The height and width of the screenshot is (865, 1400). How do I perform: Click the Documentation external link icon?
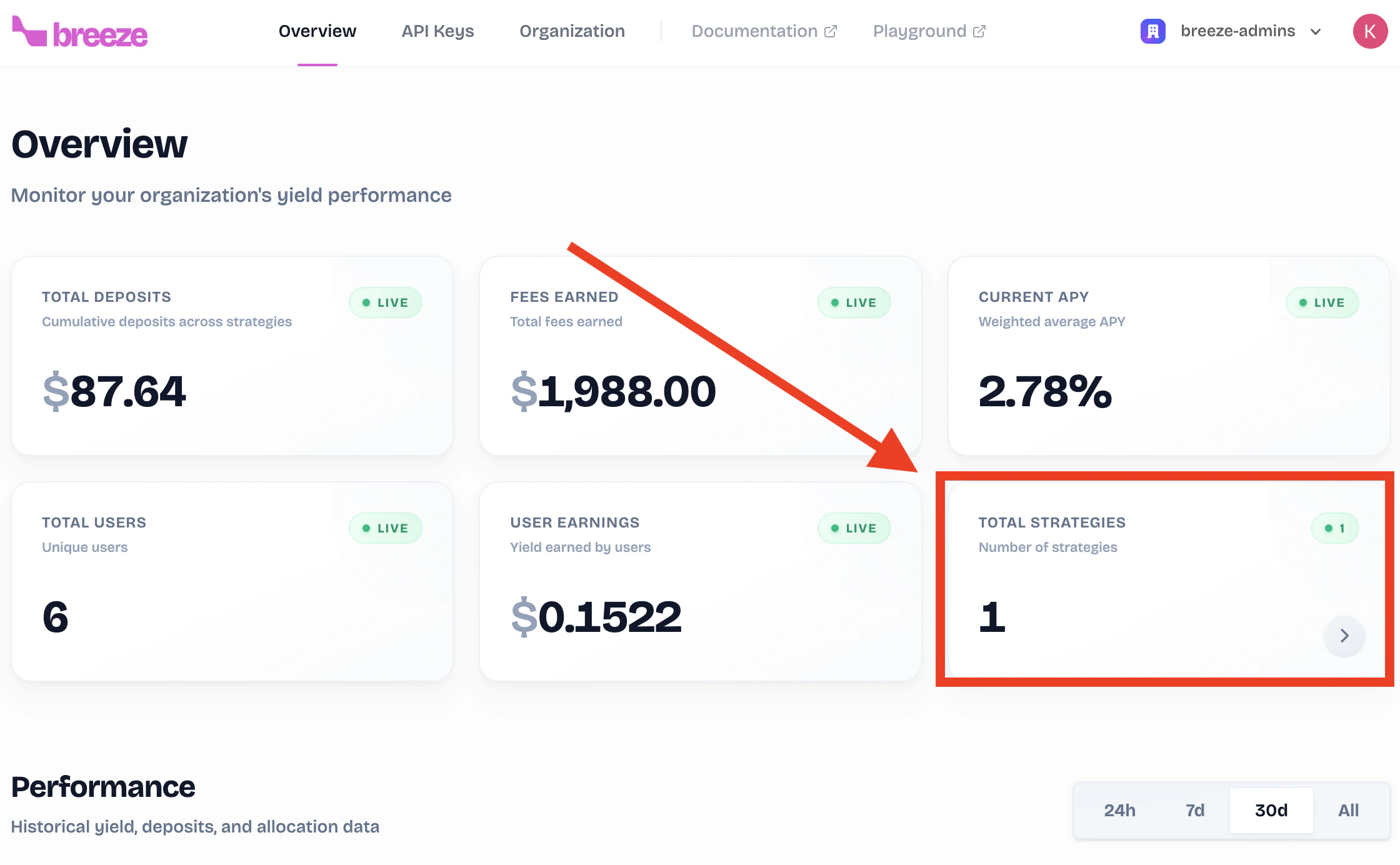[x=831, y=31]
